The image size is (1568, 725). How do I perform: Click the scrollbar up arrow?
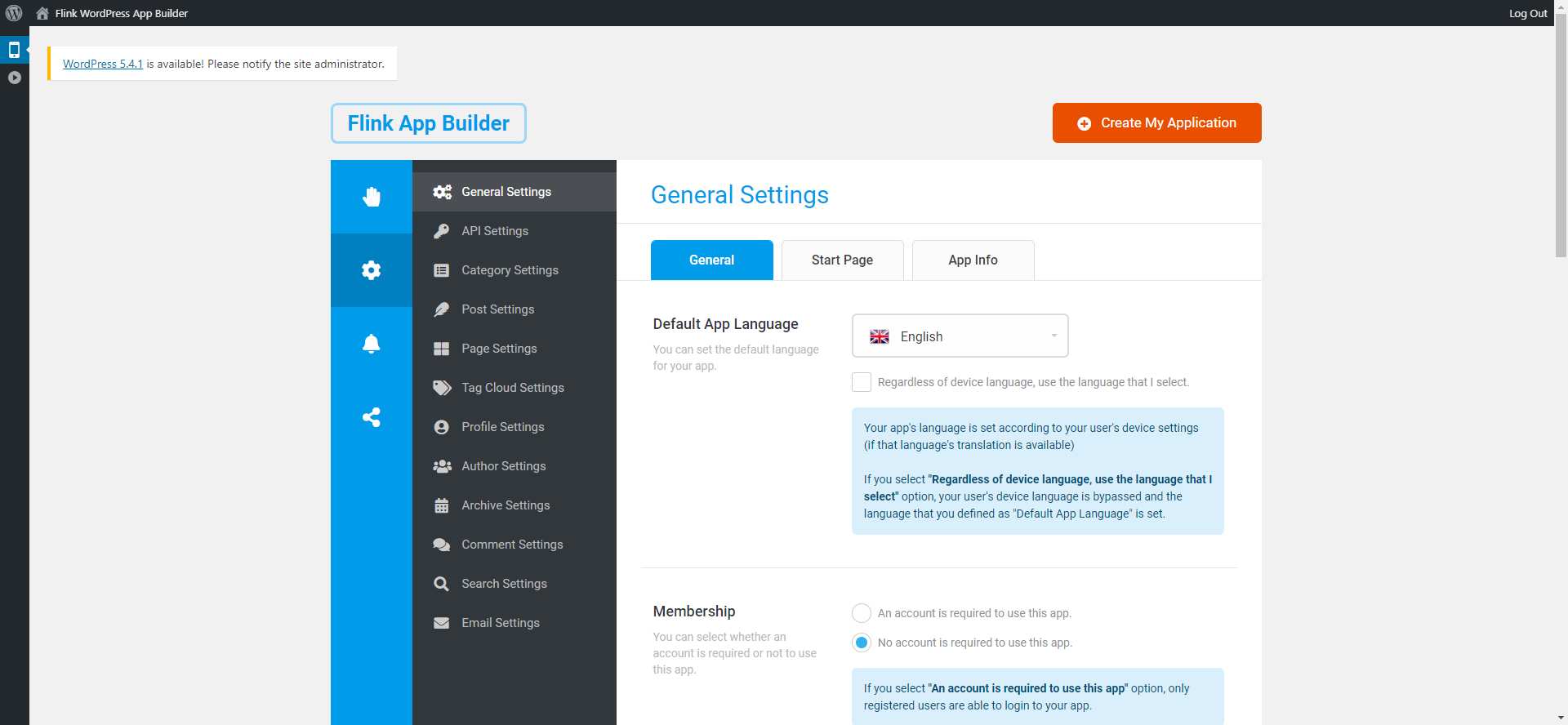[x=1561, y=6]
